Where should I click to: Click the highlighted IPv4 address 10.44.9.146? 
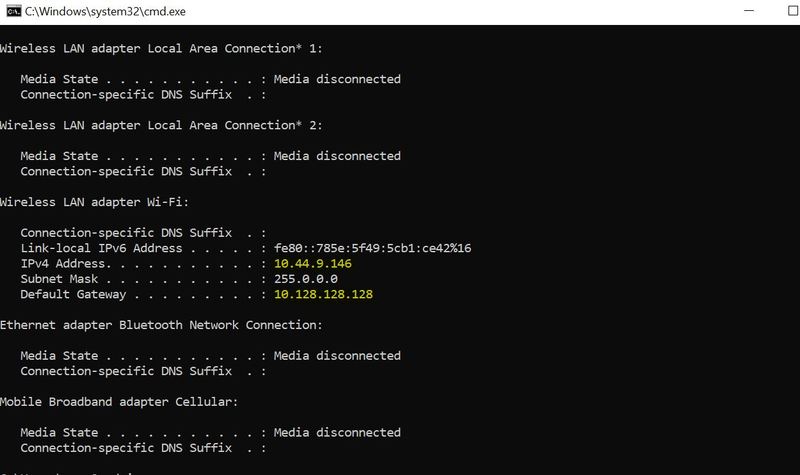[x=313, y=264]
